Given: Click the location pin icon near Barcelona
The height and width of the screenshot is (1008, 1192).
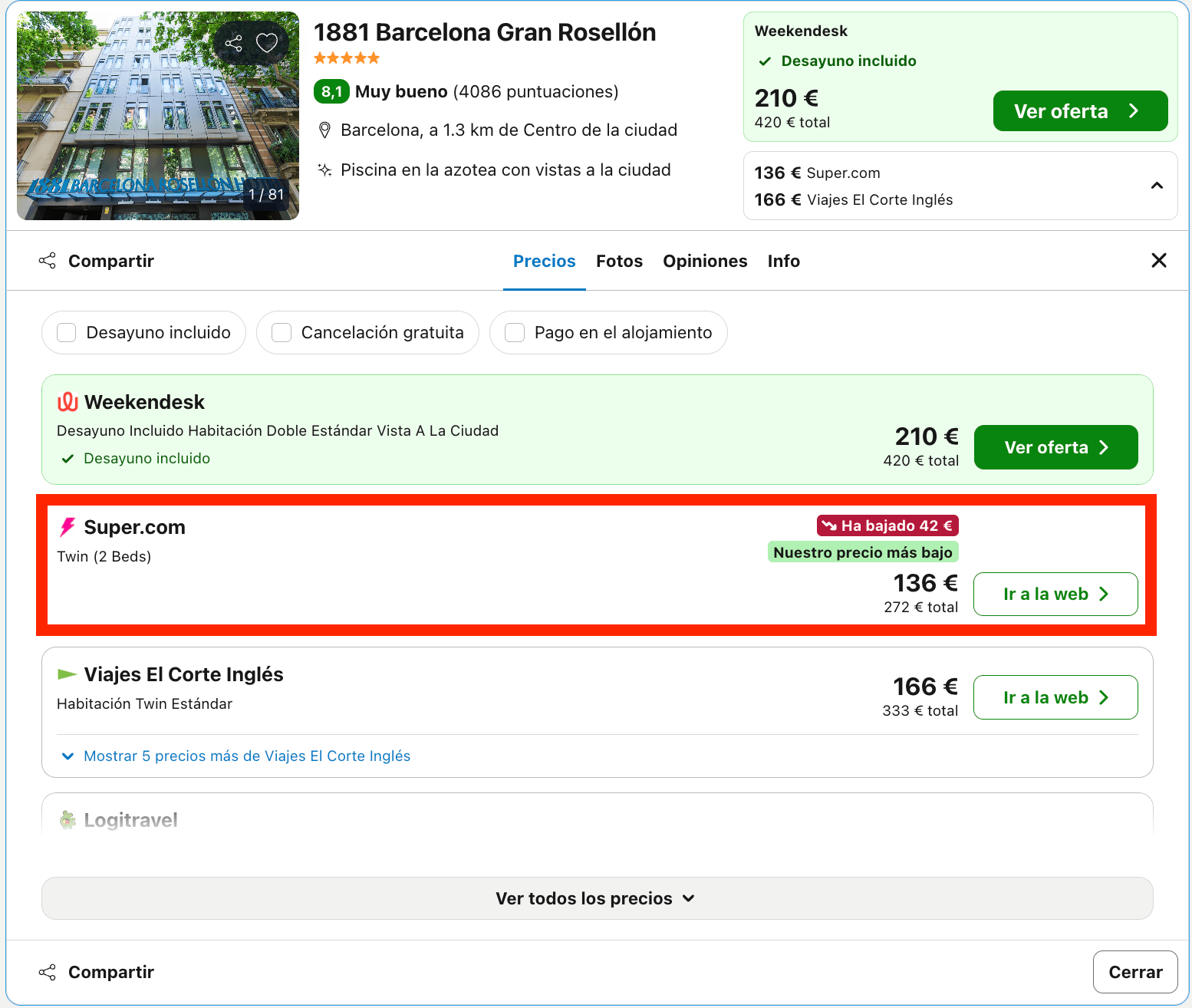Looking at the screenshot, I should (324, 130).
